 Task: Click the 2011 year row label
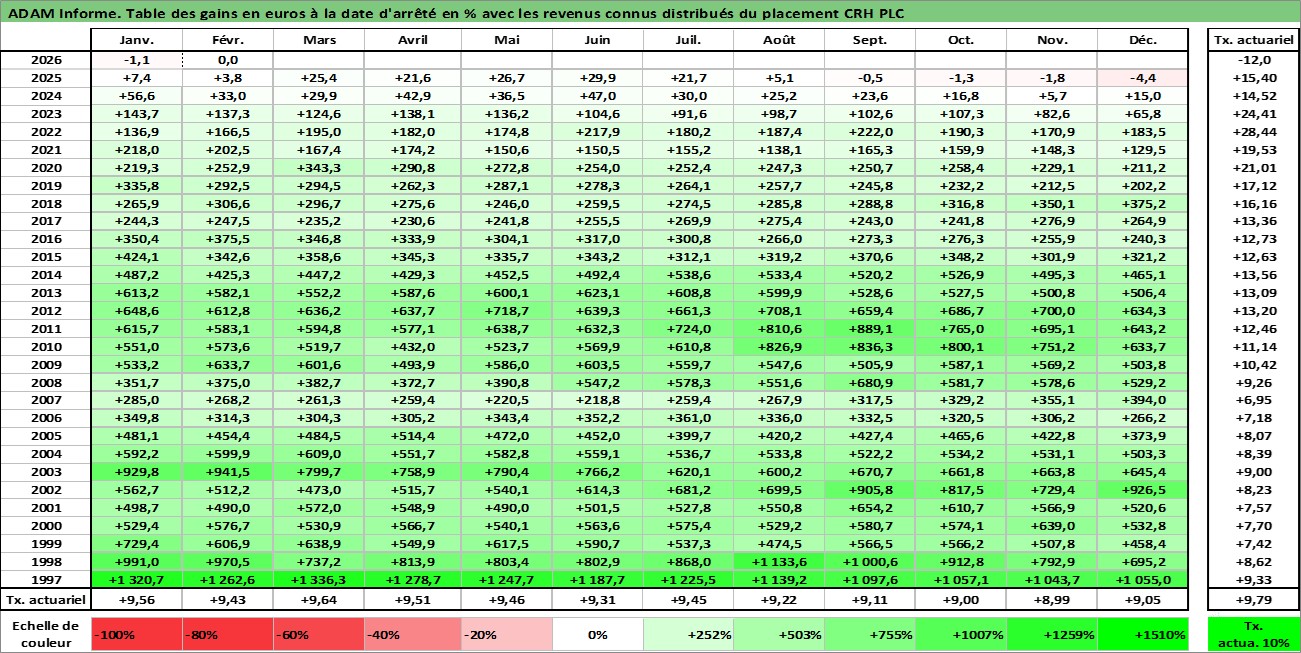click(x=45, y=328)
